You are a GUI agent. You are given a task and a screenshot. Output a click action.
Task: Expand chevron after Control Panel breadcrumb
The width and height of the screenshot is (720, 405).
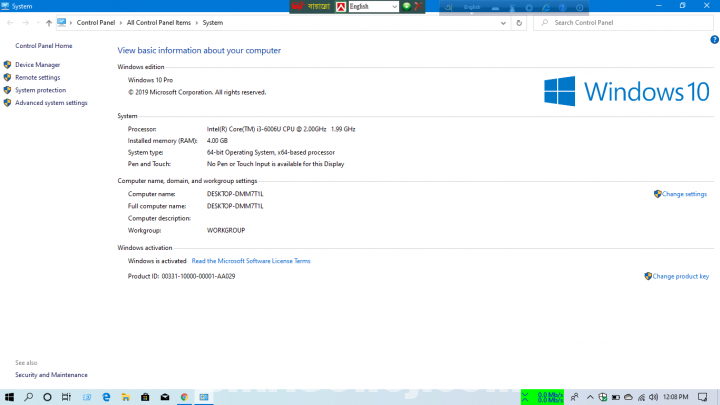point(121,22)
